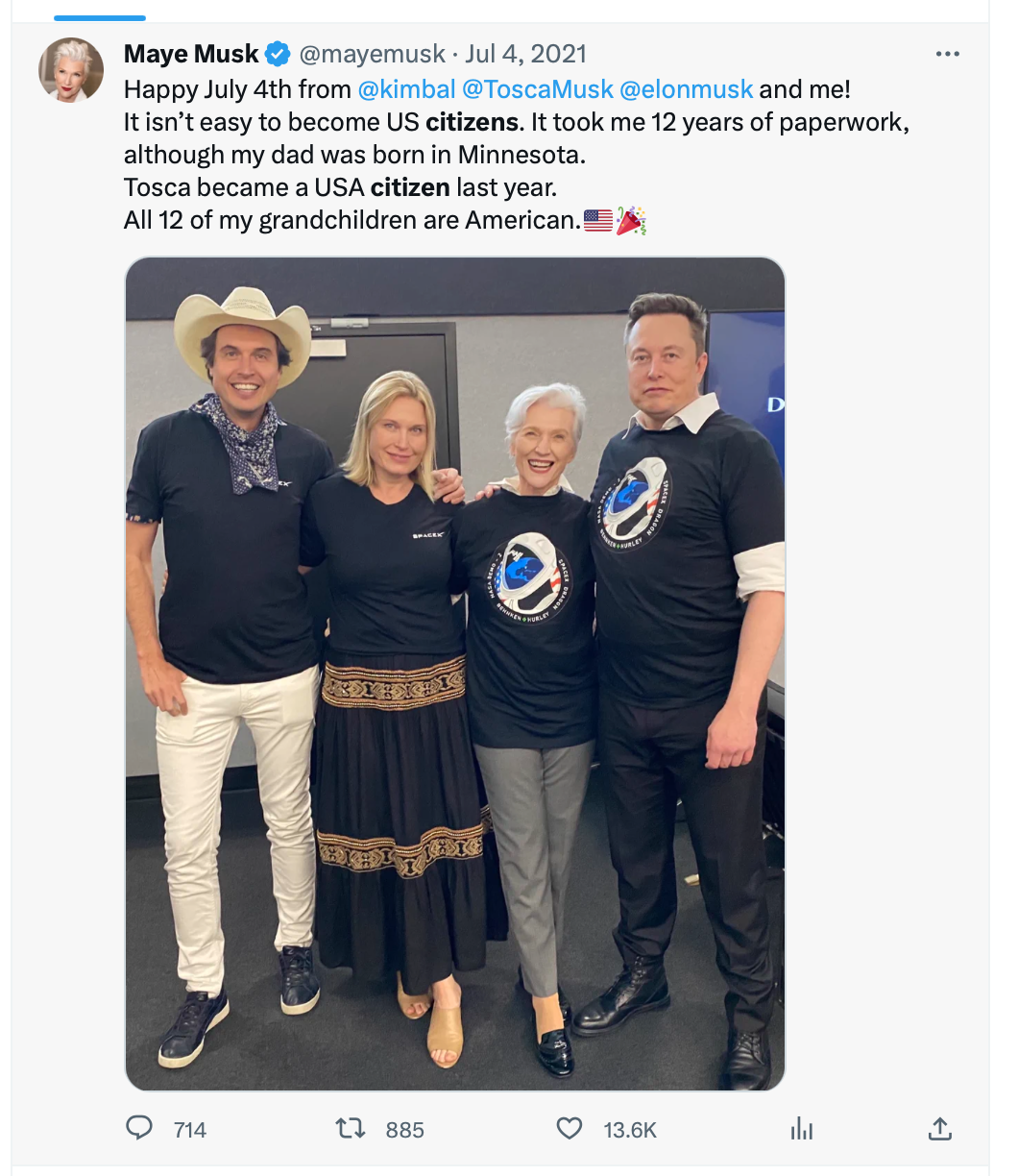View tweet analytics bar chart icon
The width and height of the screenshot is (1018, 1176).
(802, 1129)
